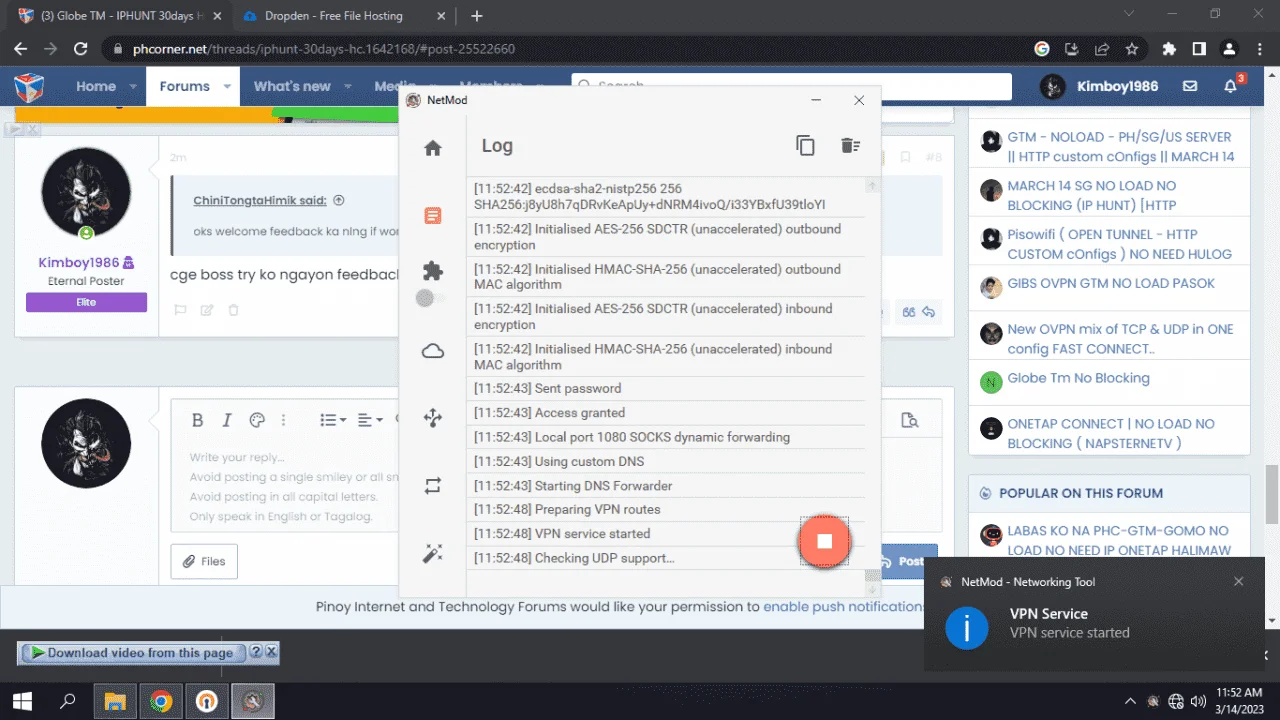This screenshot has height=720, width=1280.
Task: Apply bold formatting in reply editor
Action: tap(198, 420)
